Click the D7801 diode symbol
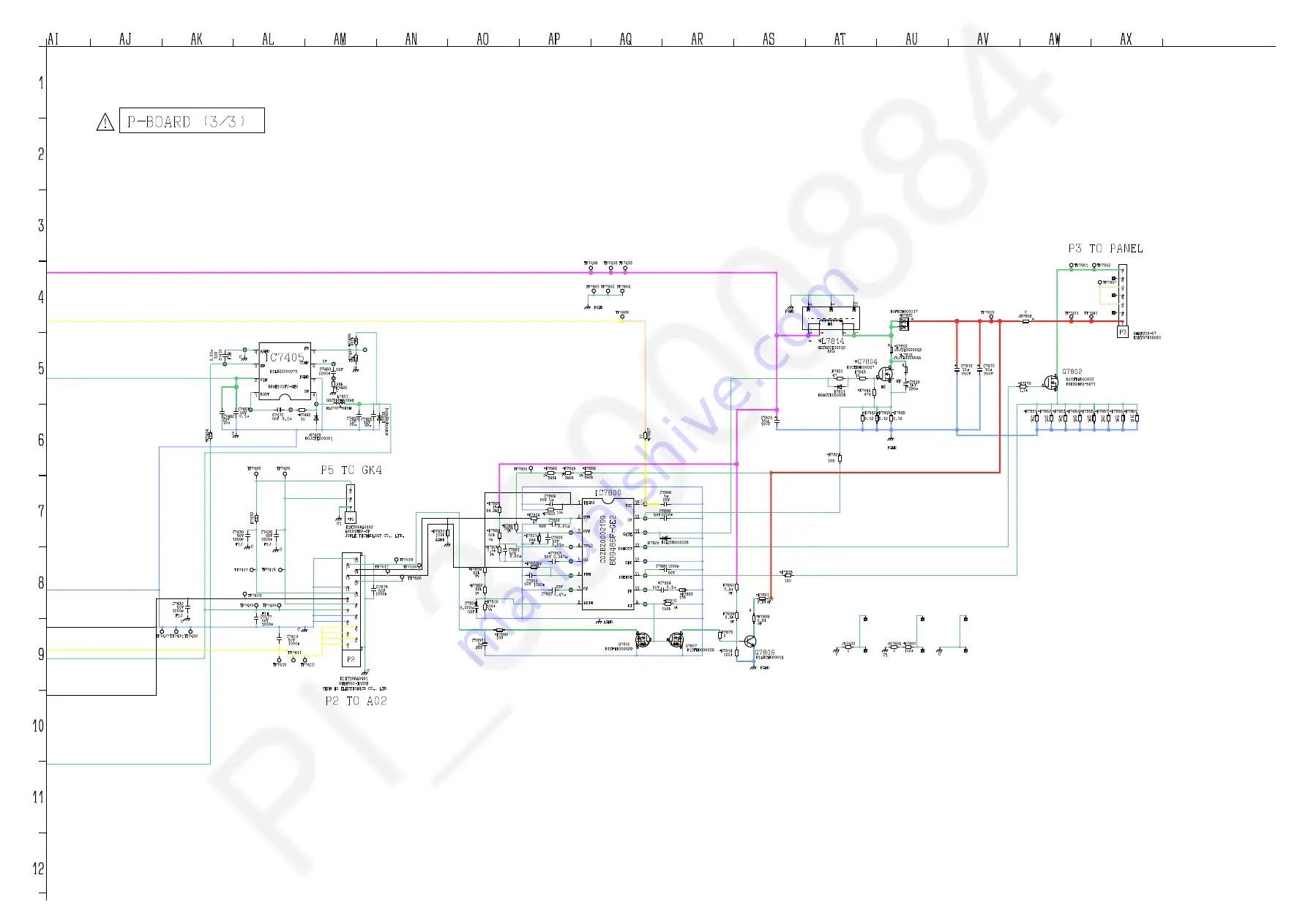Screen dimensions: 1308x924 coord(838,387)
